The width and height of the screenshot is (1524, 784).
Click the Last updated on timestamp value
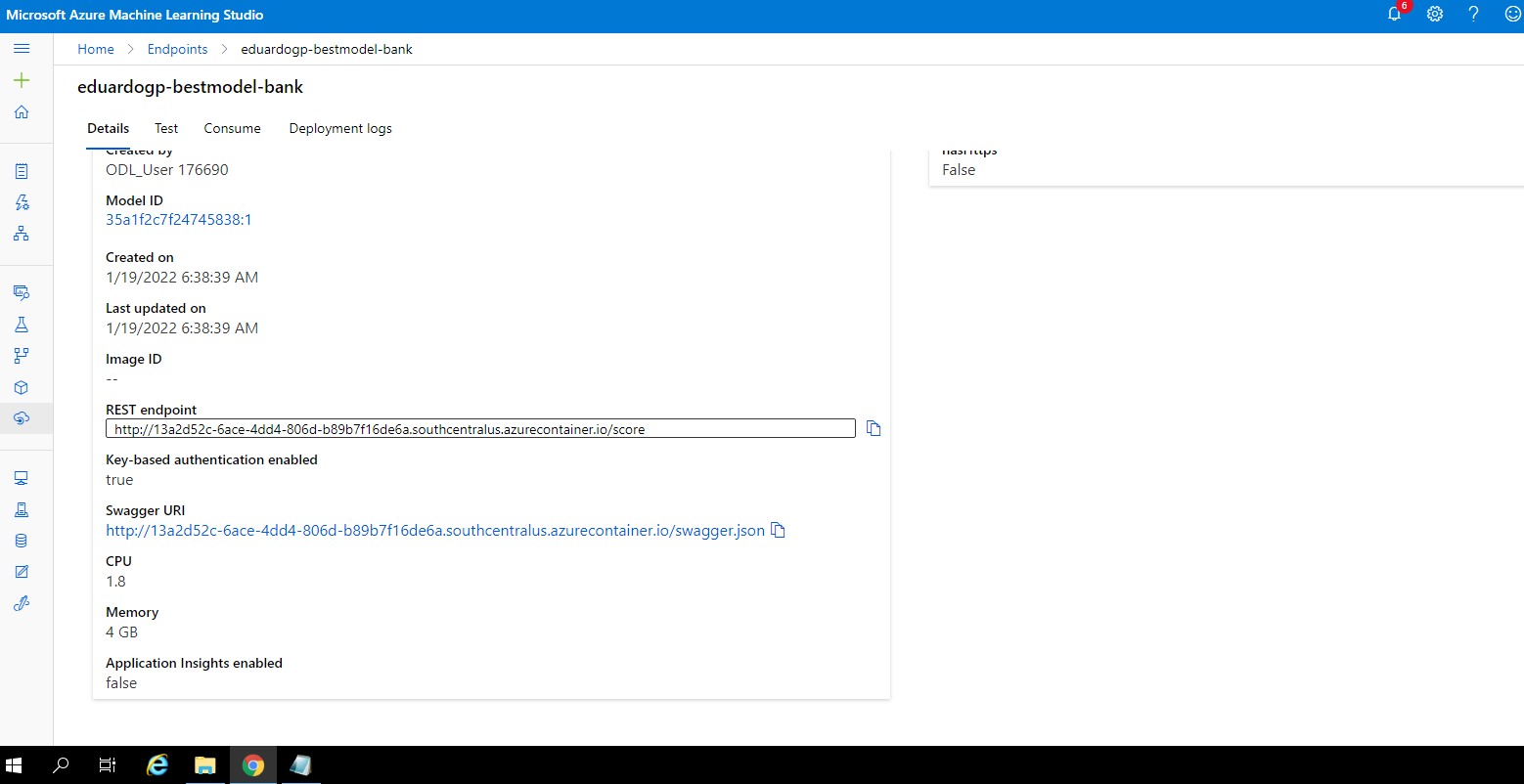182,327
